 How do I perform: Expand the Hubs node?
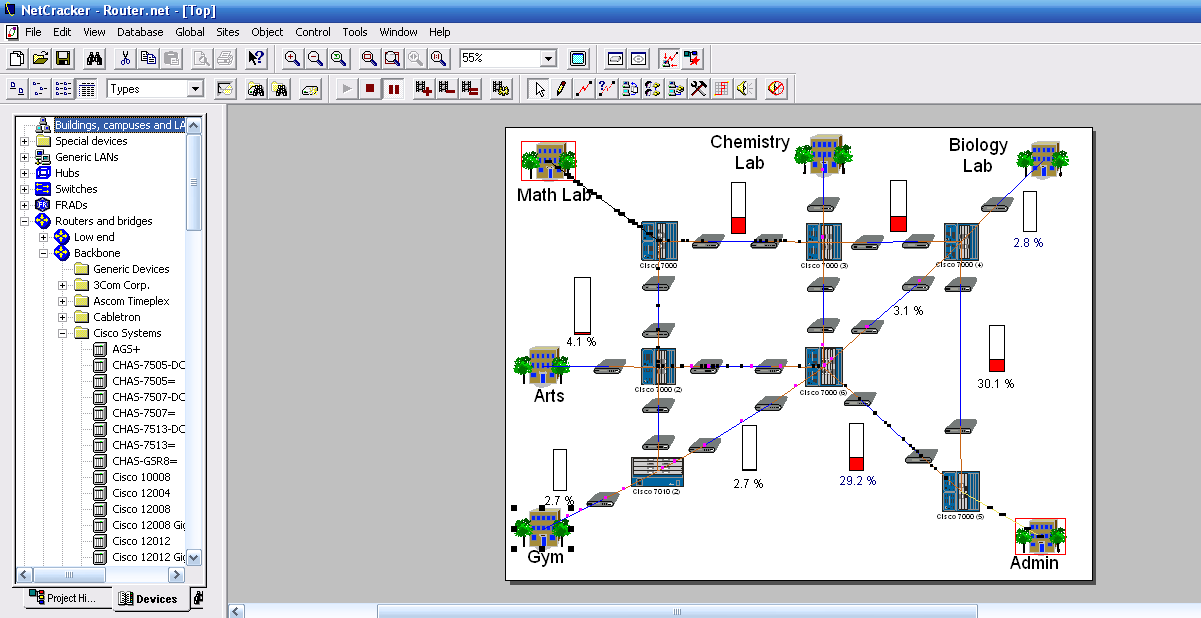pos(24,173)
